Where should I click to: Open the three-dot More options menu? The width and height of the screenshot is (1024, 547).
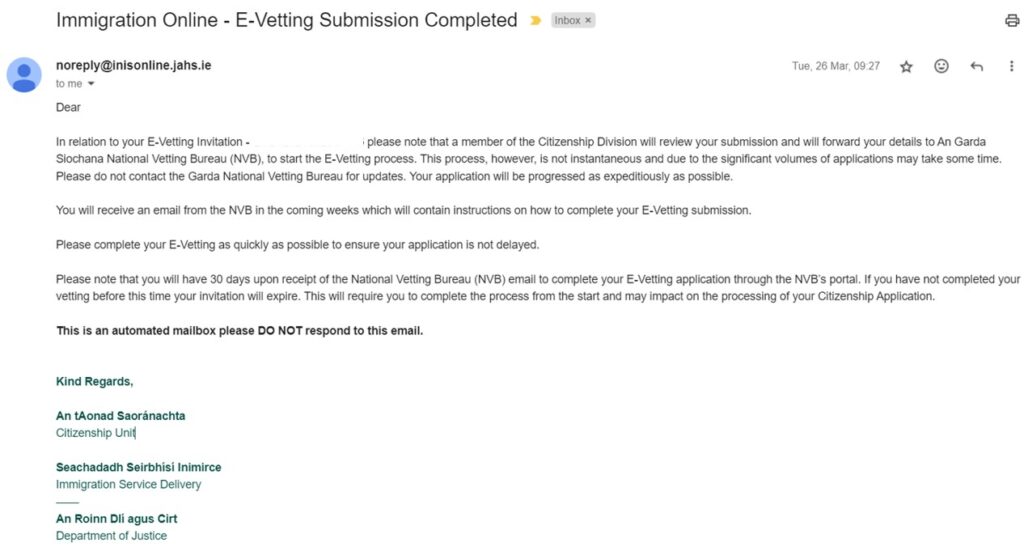tap(1011, 66)
